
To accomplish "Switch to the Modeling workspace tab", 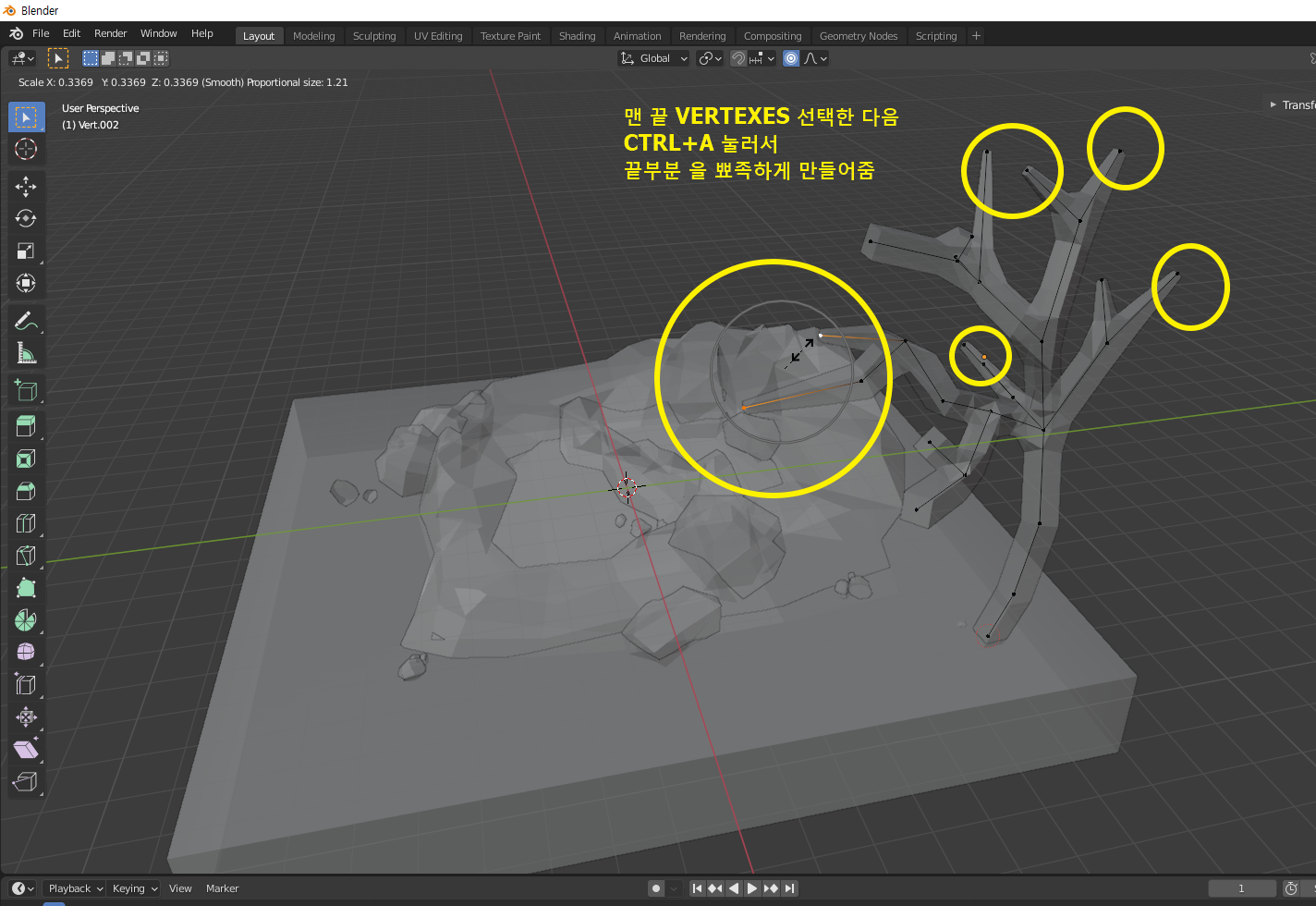I will point(314,36).
